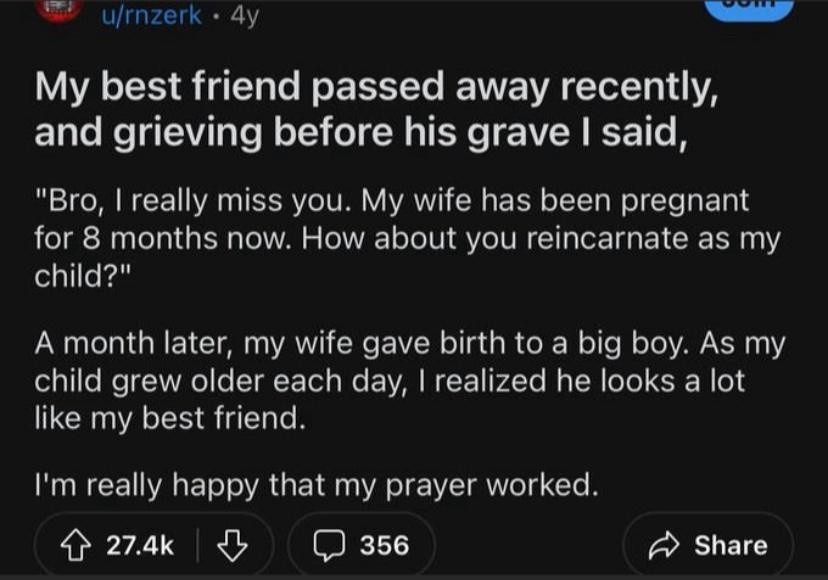Image resolution: width=828 pixels, height=580 pixels.
Task: Downvote the post with the down arrow
Action: pos(232,545)
